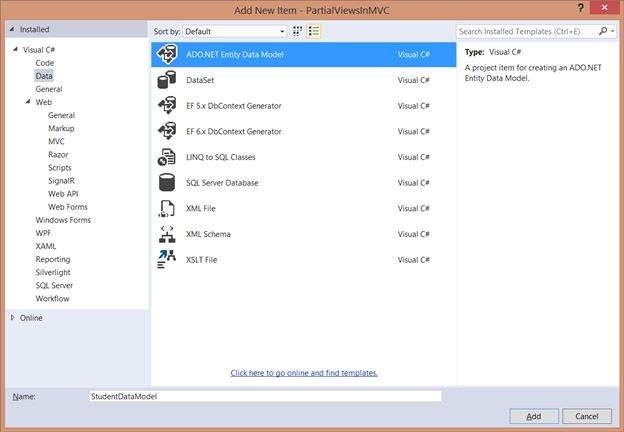This screenshot has height=432, width=624.
Task: Click the DataSet template icon
Action: (x=167, y=80)
